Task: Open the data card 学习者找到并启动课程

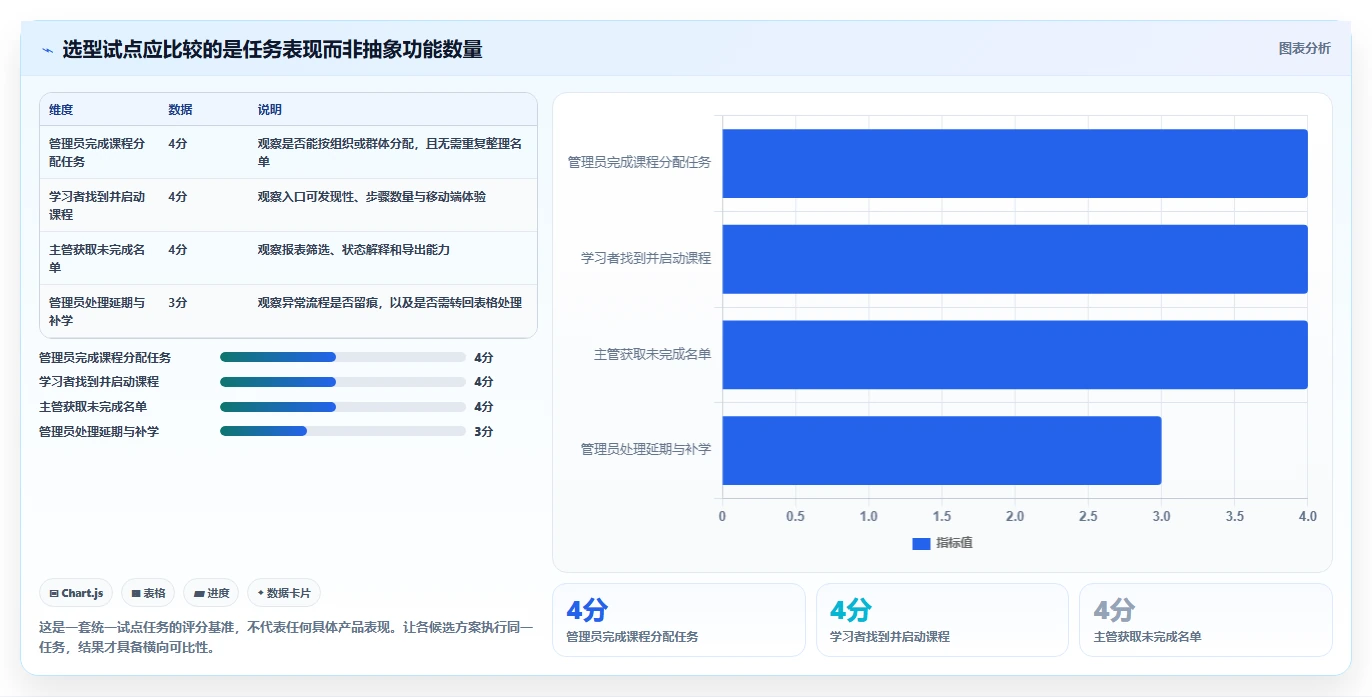Action: 942,620
